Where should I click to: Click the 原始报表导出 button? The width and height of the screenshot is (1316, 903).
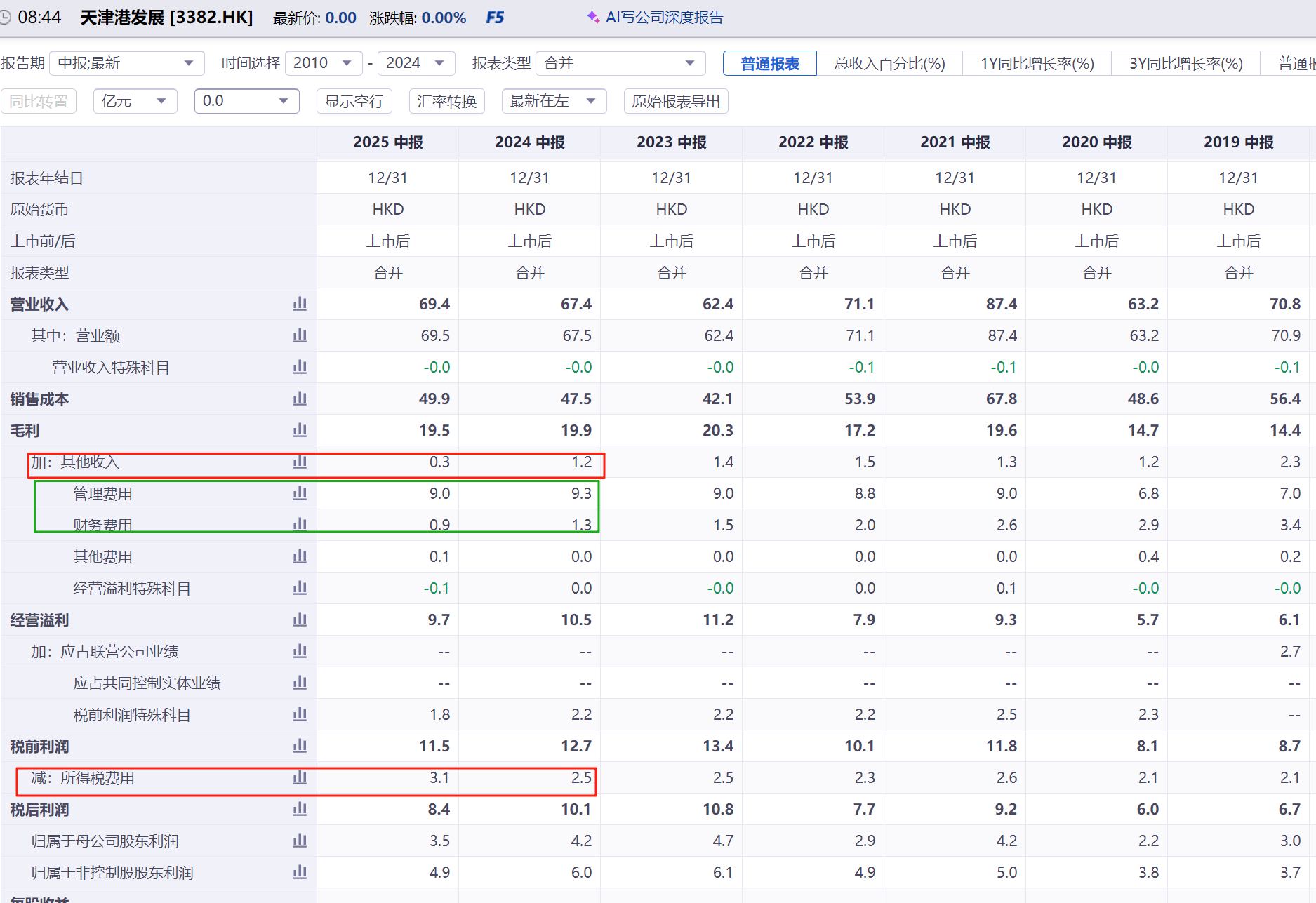[x=675, y=101]
